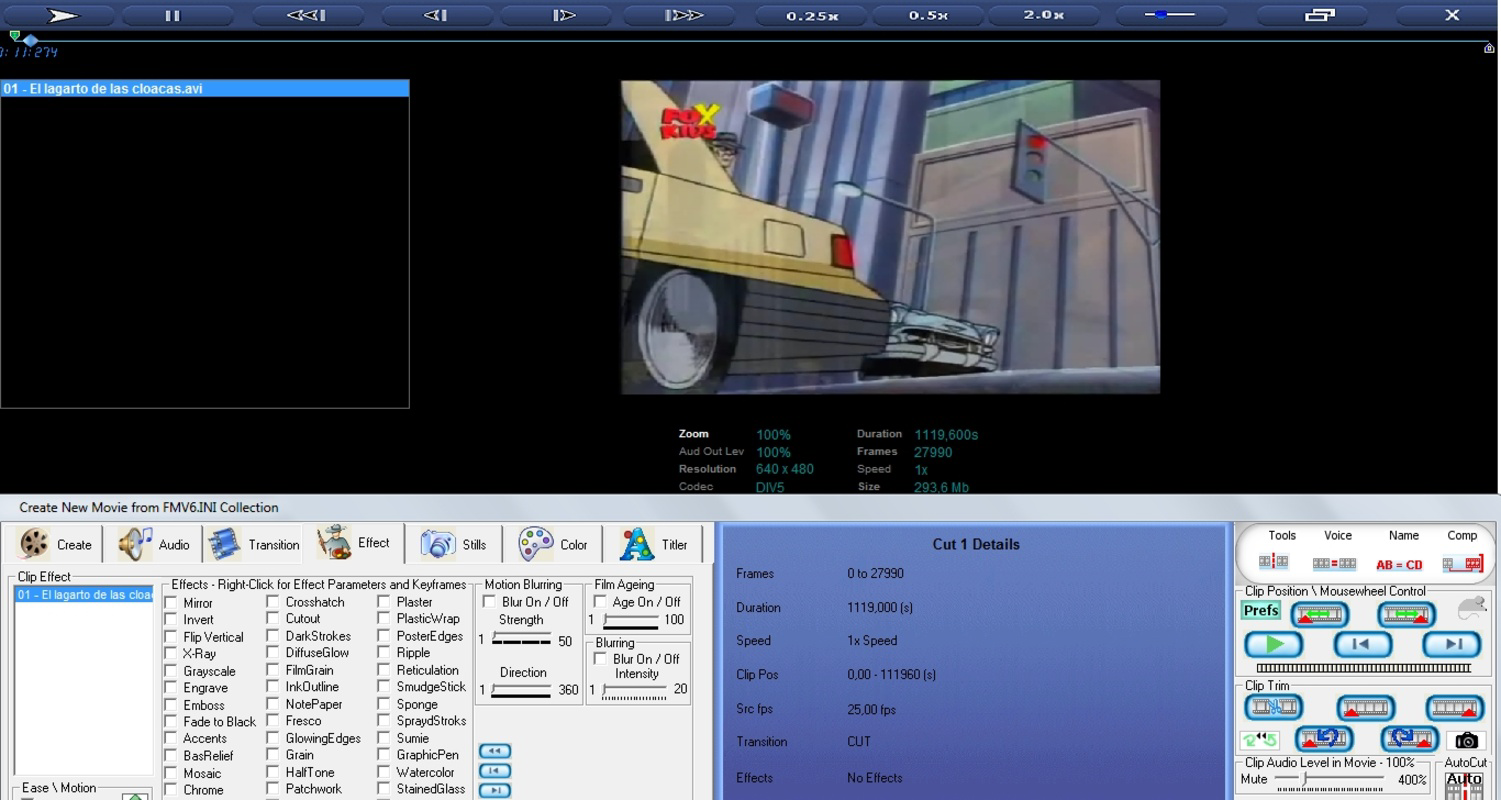Select '01 - El lagarto de las cloacas.avi' in file list
Screen dimensions: 1501x800
(x=204, y=88)
